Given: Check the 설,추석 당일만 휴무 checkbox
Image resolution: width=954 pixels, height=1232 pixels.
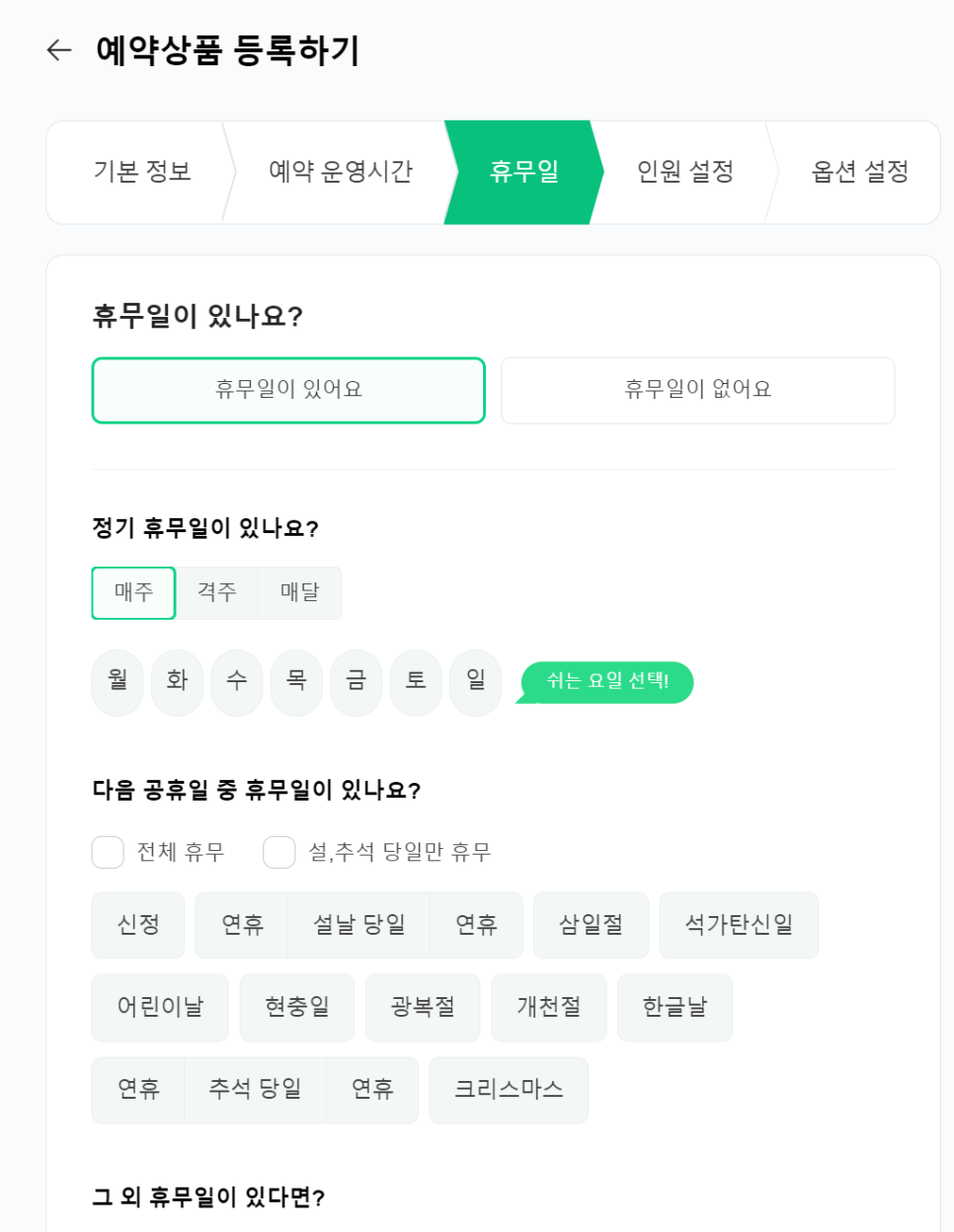Looking at the screenshot, I should pos(279,852).
